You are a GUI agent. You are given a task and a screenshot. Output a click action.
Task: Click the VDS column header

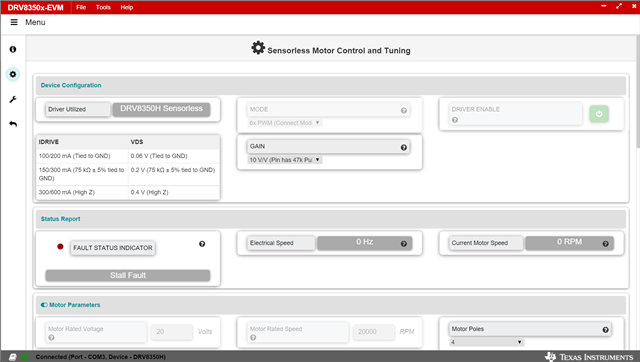(174, 142)
